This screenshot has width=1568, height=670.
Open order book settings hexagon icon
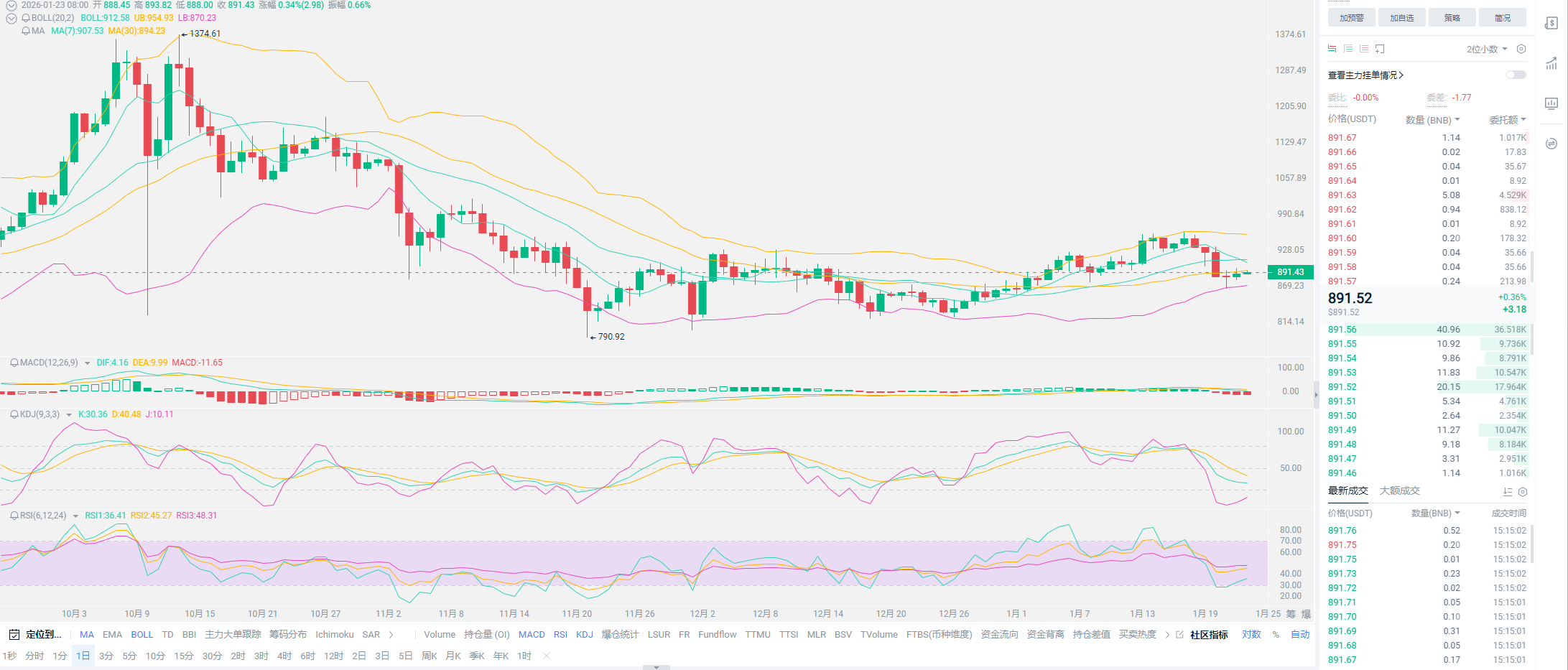point(1521,49)
